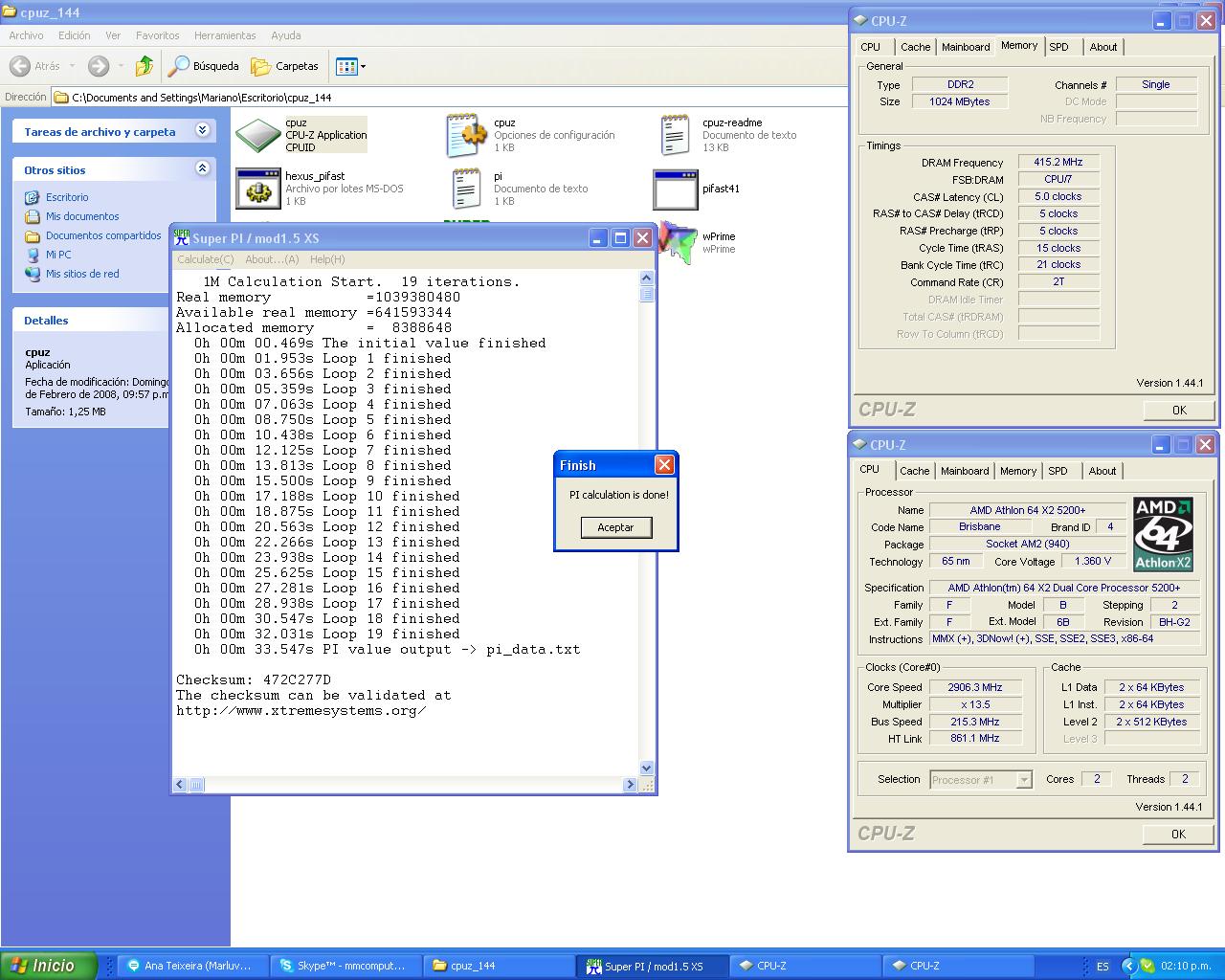
Task: Click Super PI horizontal scrollbar left arrow
Action: click(181, 785)
